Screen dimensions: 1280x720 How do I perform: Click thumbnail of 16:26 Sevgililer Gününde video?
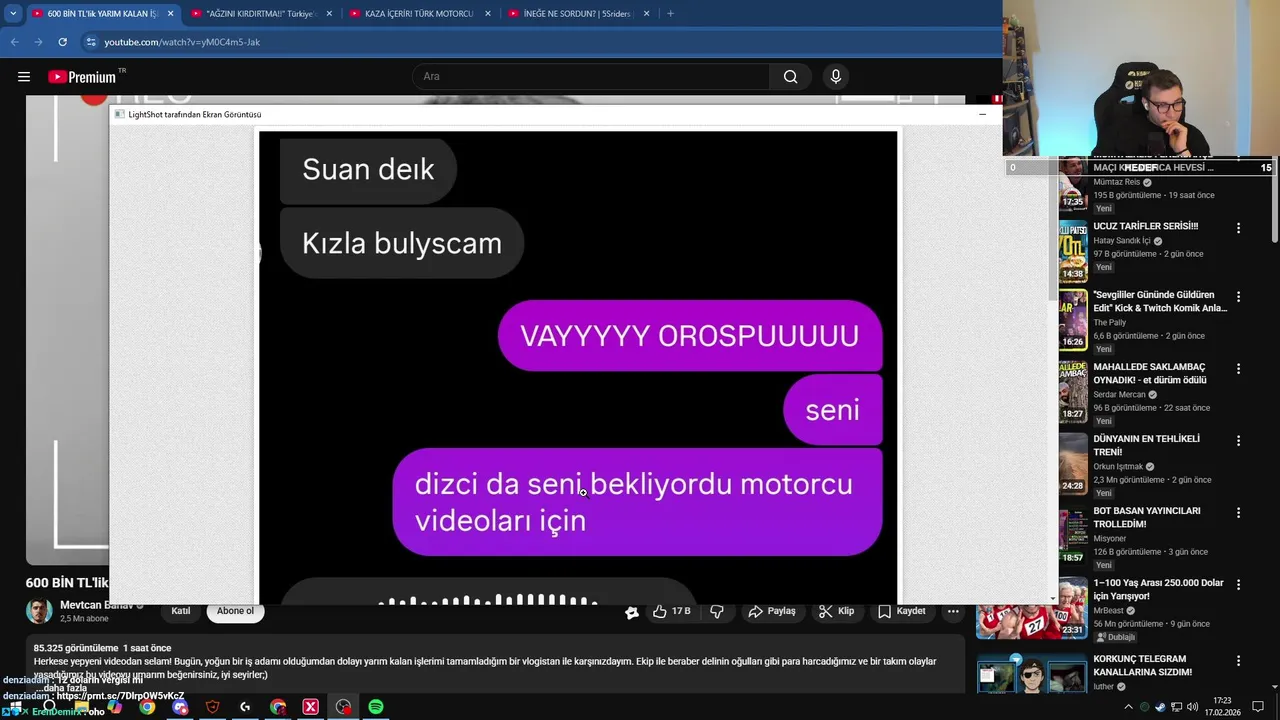tap(1073, 319)
